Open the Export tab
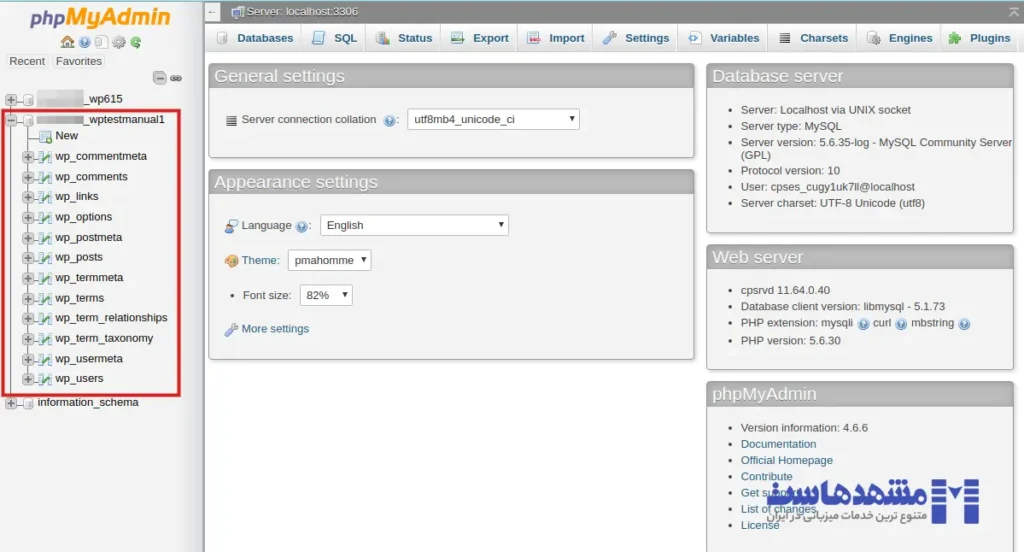This screenshot has height=552, width=1024. (480, 38)
